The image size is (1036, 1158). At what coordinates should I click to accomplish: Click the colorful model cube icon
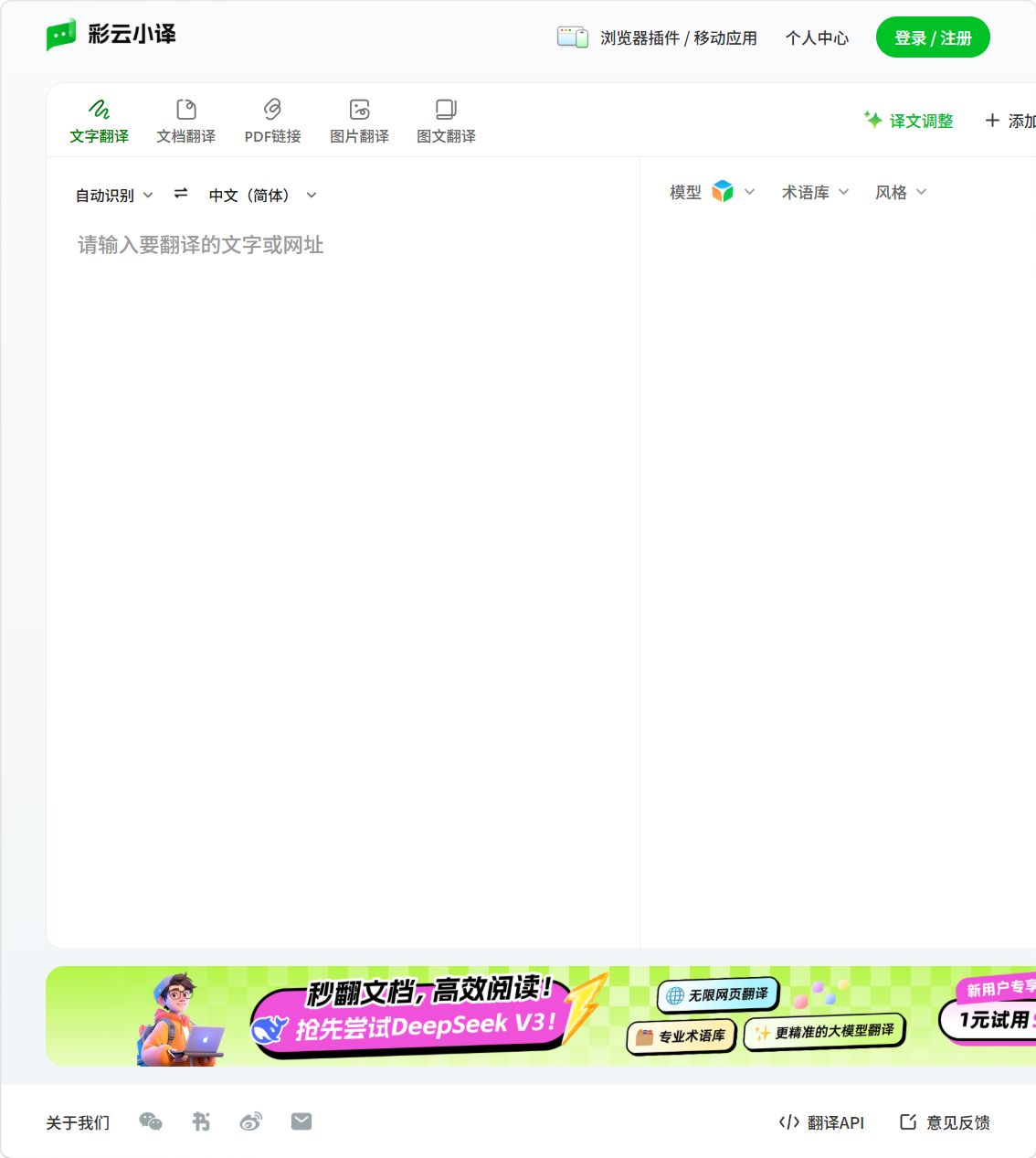pyautogui.click(x=723, y=191)
